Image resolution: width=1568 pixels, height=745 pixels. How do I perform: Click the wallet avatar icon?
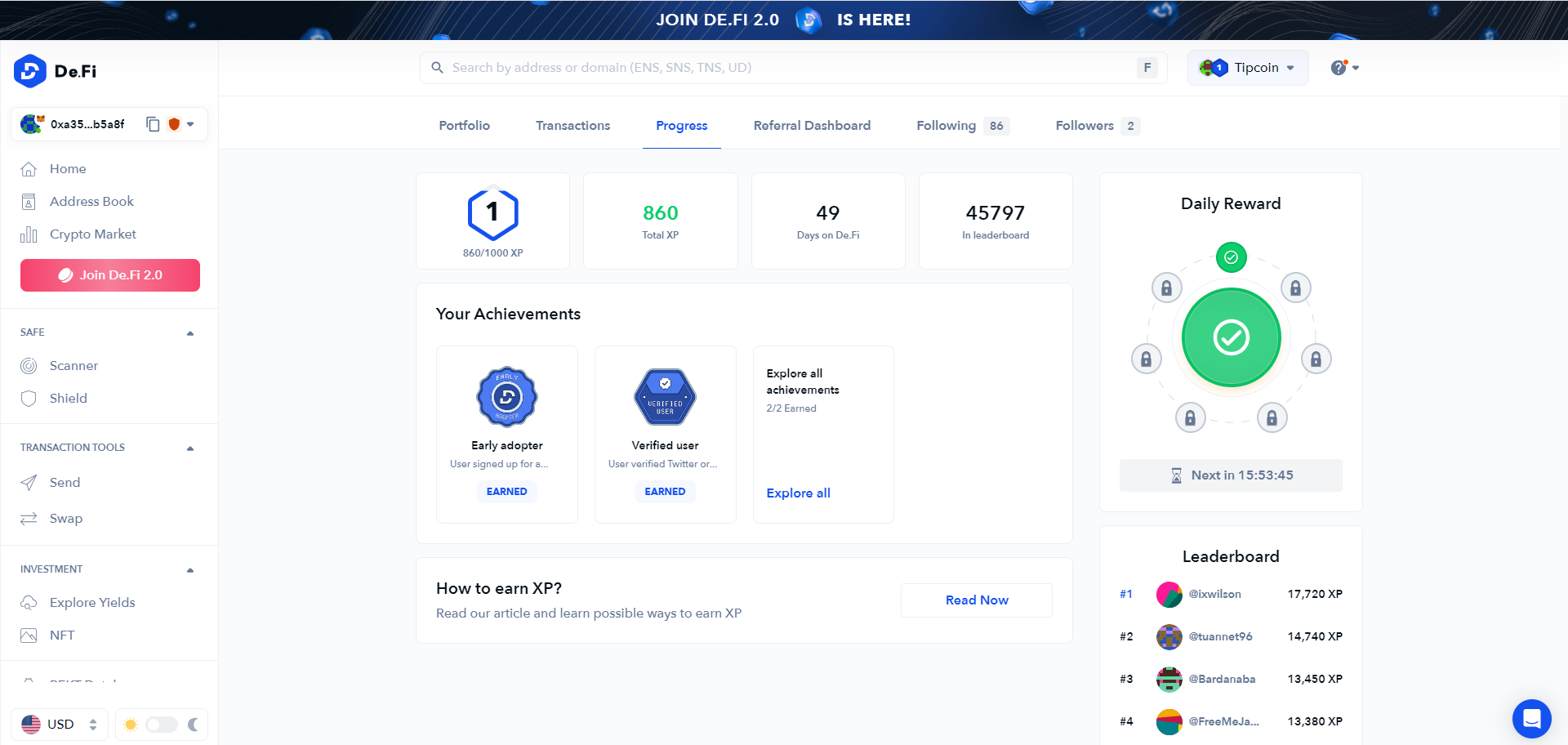pyautogui.click(x=32, y=124)
